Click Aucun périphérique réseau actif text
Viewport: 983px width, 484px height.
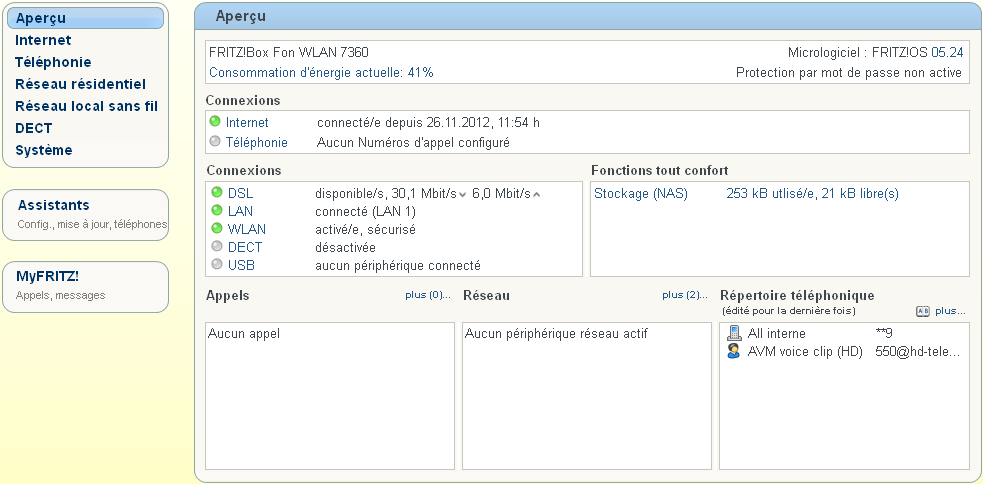(x=556, y=334)
